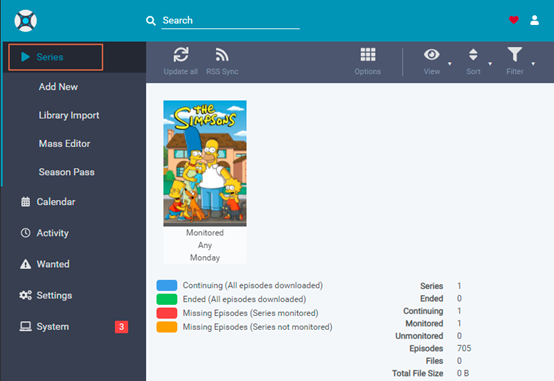Screen dimensions: 554x381
Task: Click the red heart donate icon
Action: (x=514, y=20)
